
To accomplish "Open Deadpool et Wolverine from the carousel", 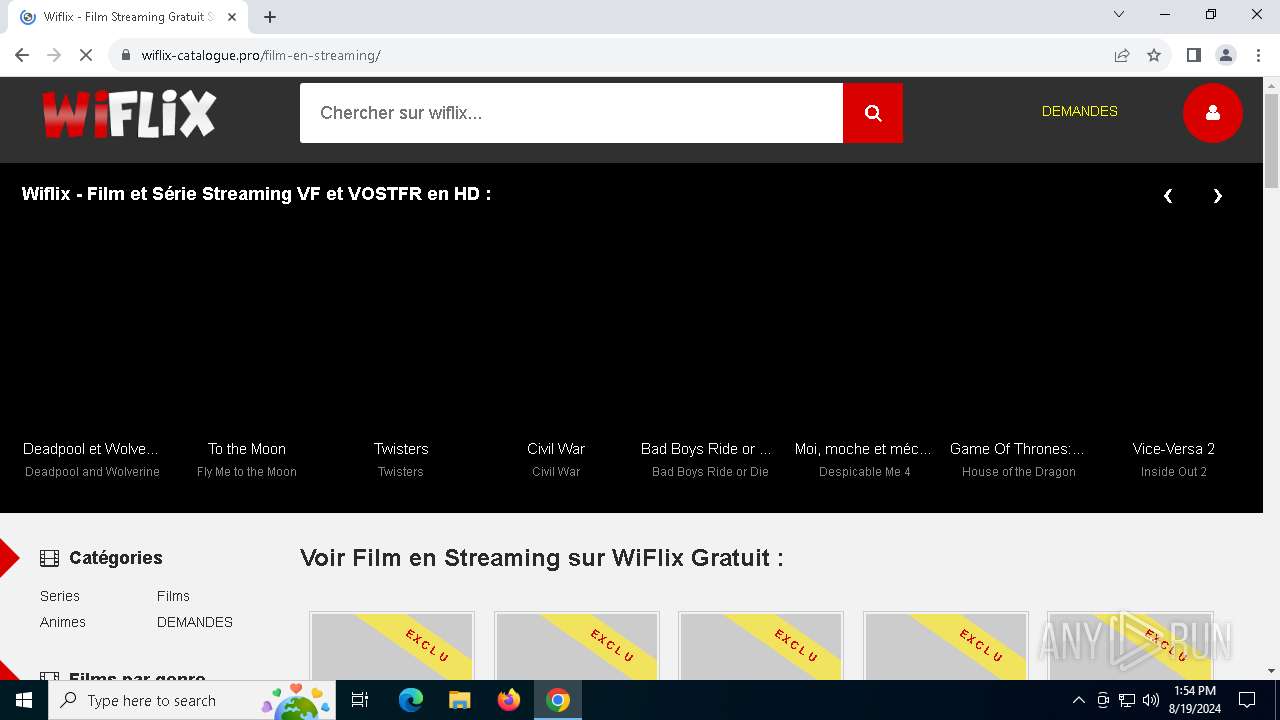I will click(91, 449).
